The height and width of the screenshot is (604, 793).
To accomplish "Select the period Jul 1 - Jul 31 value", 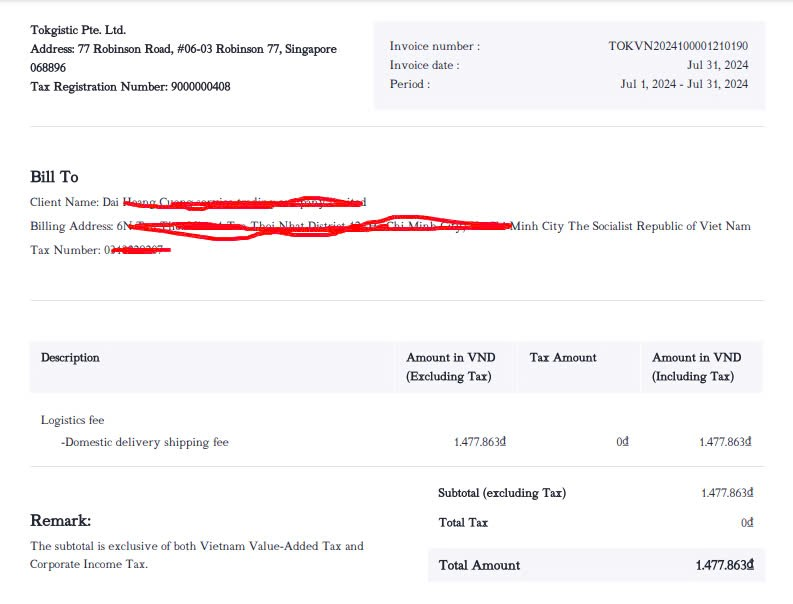I will 683,84.
